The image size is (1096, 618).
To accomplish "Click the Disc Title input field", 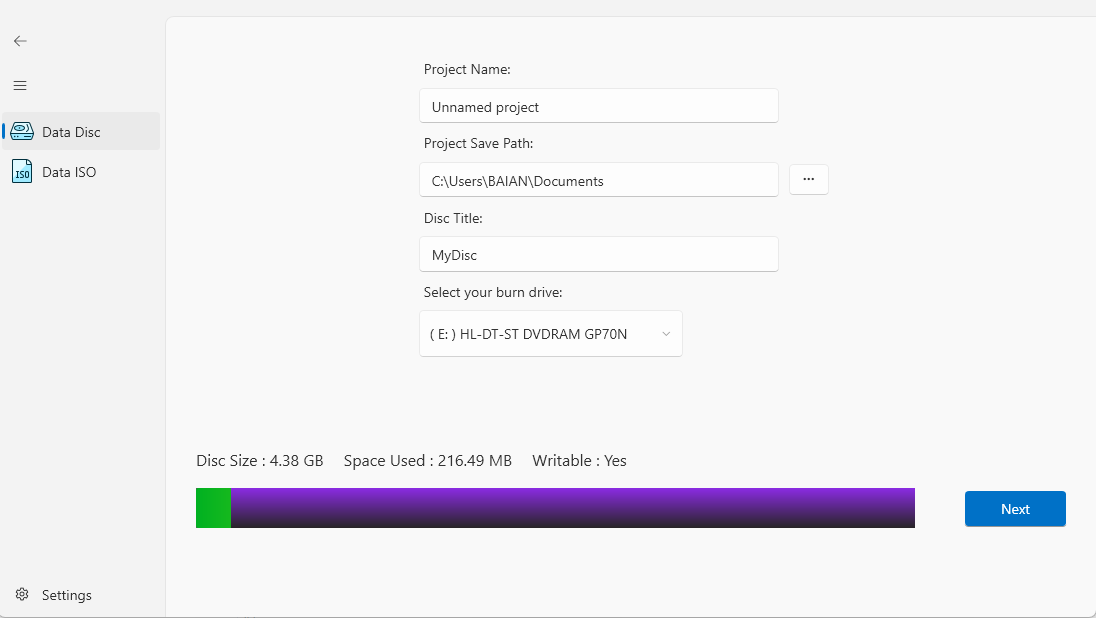I will [598, 254].
